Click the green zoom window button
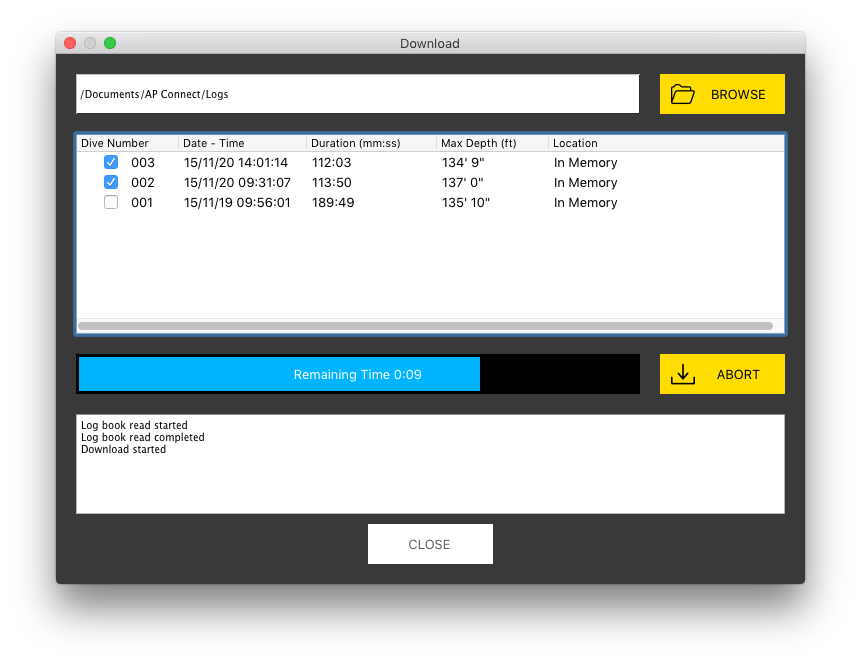Screen dimensions: 861x664 [110, 43]
